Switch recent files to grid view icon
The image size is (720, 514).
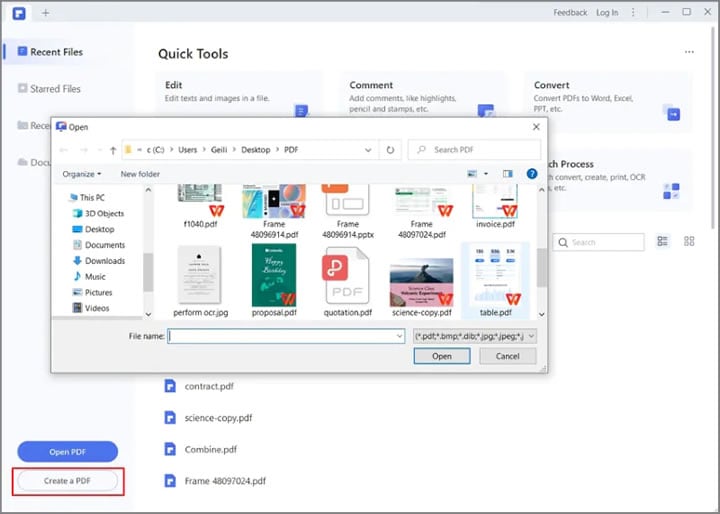point(689,241)
